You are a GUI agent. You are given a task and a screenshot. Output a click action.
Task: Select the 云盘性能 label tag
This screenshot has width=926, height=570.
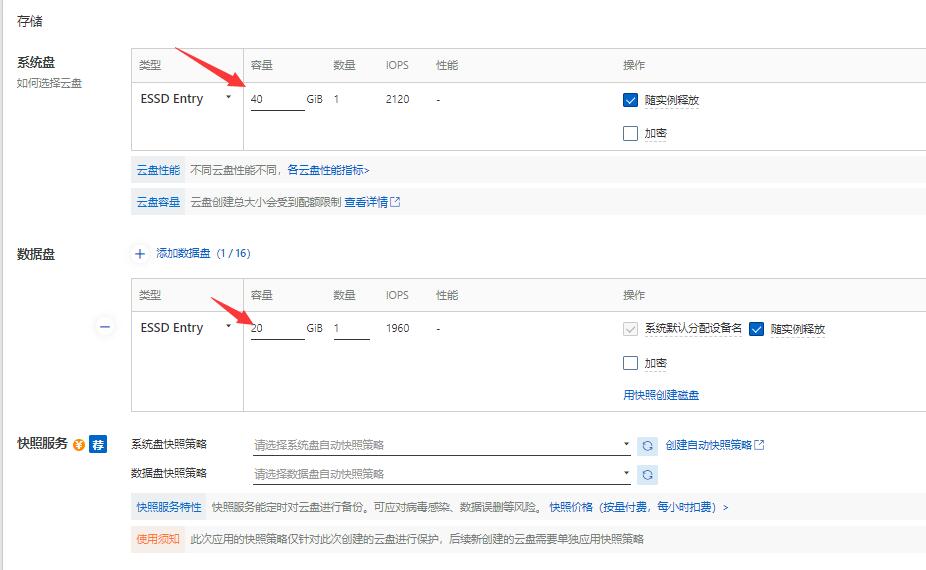point(158,171)
